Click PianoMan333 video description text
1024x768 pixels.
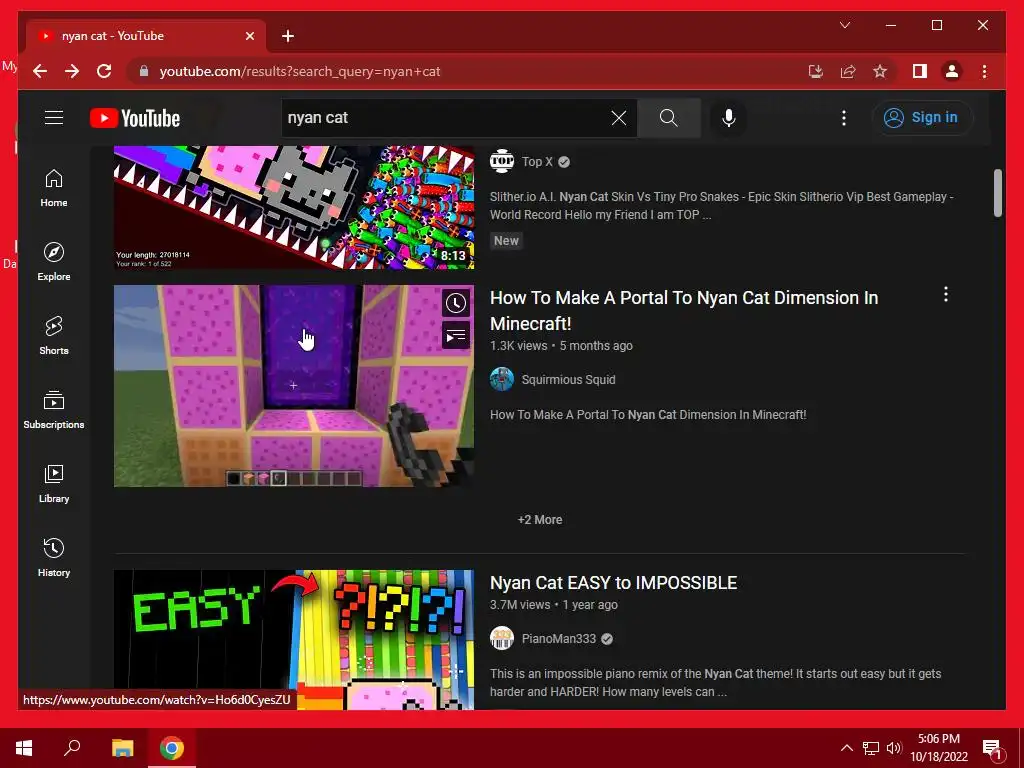pos(715,682)
